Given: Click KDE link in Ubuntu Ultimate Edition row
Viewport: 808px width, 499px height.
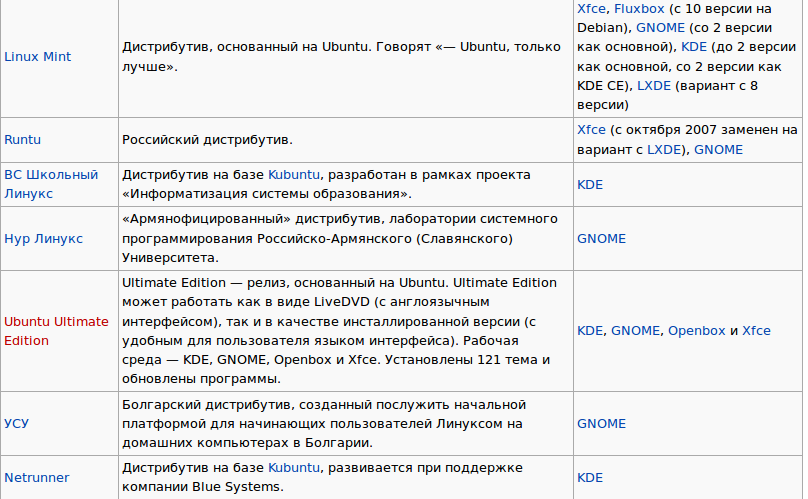Looking at the screenshot, I should coord(590,331).
